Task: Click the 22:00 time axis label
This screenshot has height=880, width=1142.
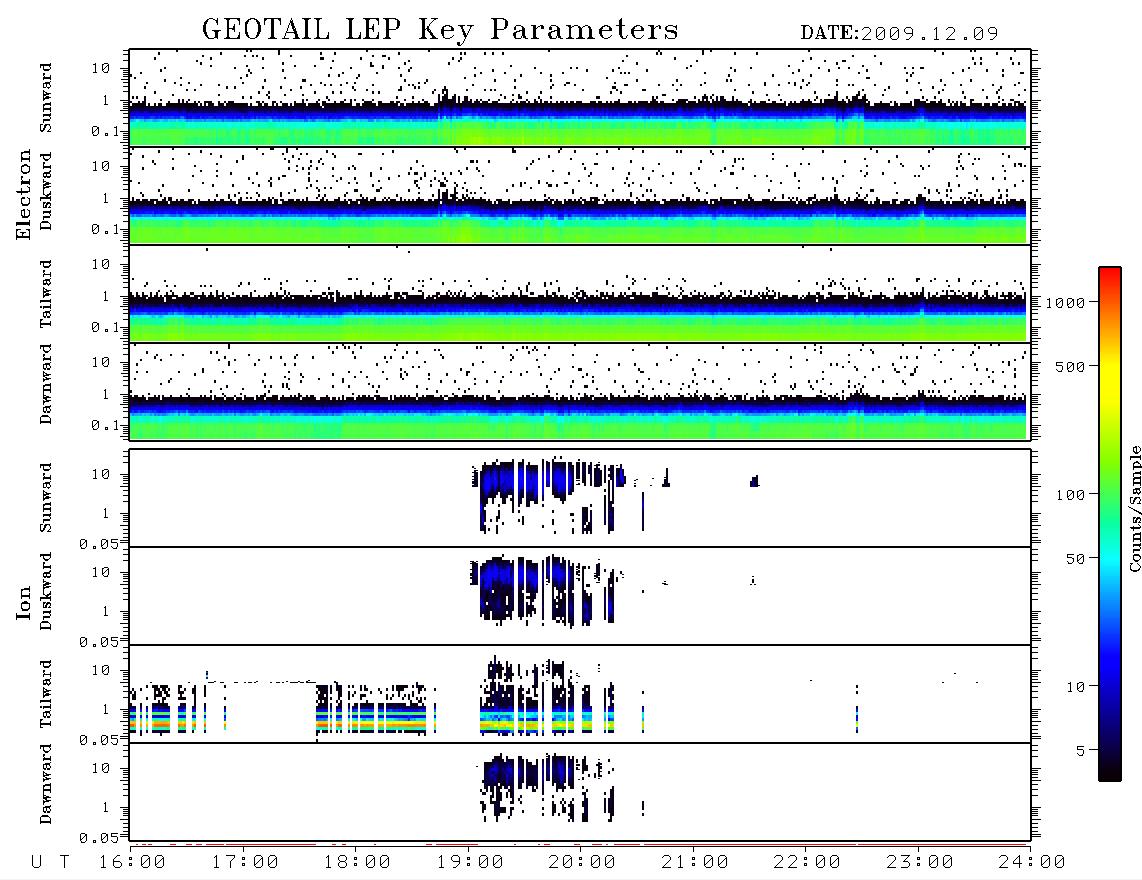Action: [x=808, y=862]
